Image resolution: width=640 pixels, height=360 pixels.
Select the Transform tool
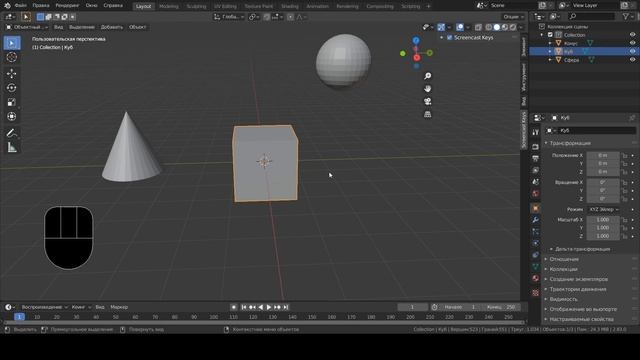pyautogui.click(x=12, y=116)
